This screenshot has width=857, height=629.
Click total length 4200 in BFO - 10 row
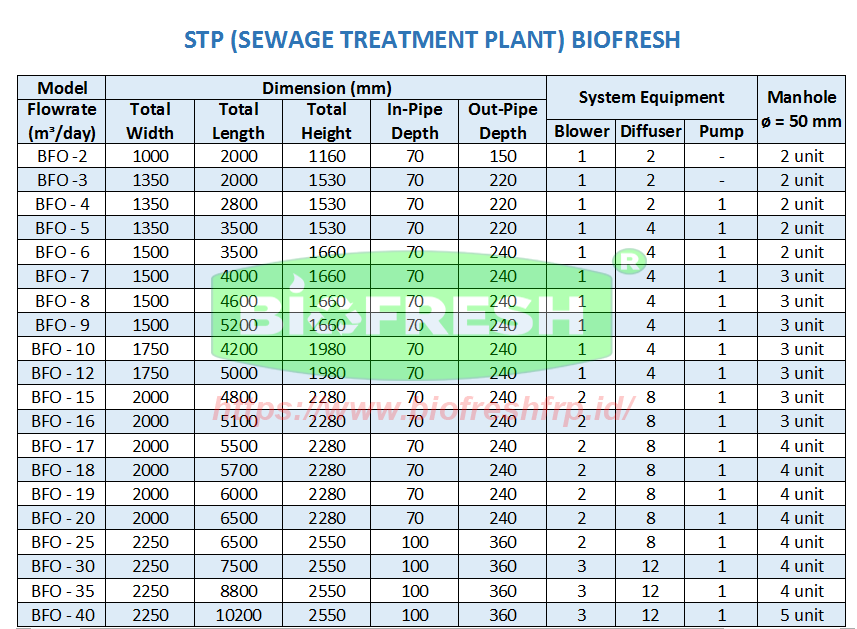click(x=238, y=349)
